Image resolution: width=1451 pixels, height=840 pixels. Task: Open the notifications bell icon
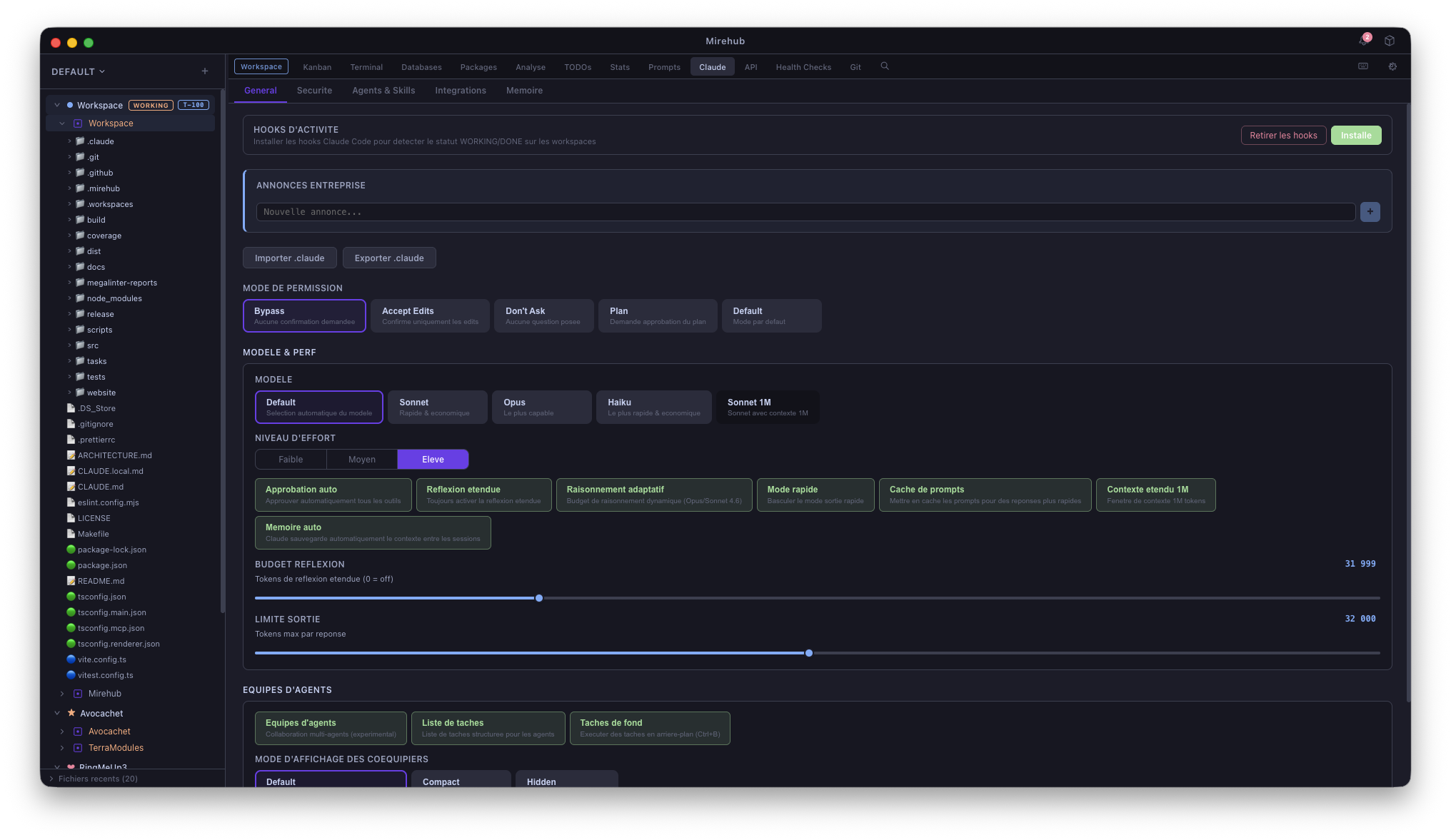click(x=1363, y=41)
